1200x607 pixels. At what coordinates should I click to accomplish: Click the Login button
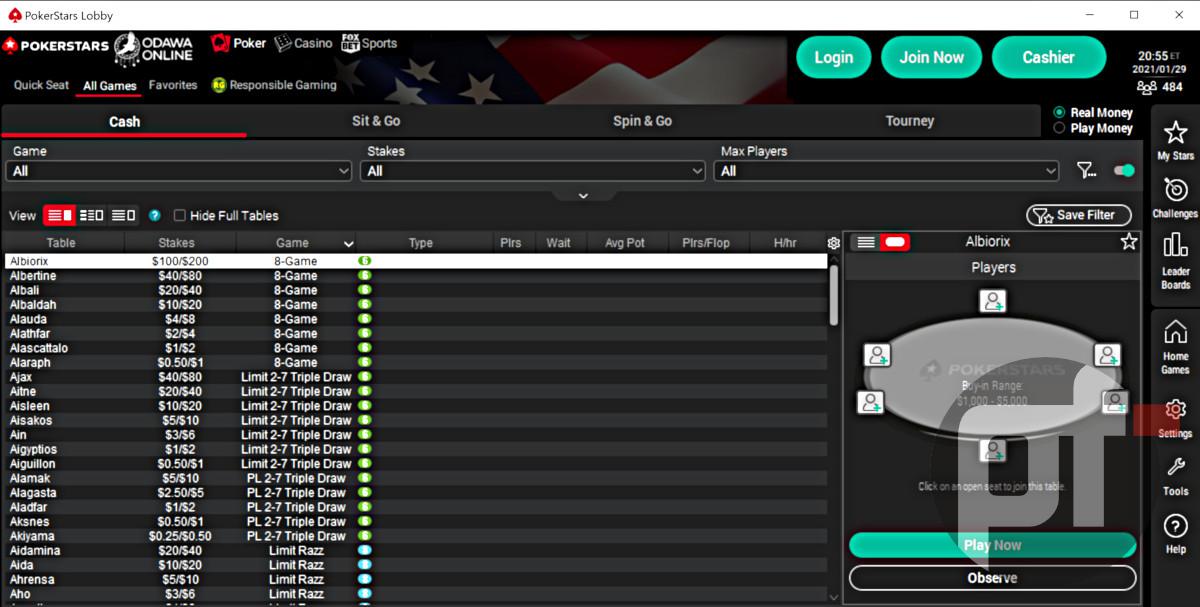pyautogui.click(x=833, y=57)
